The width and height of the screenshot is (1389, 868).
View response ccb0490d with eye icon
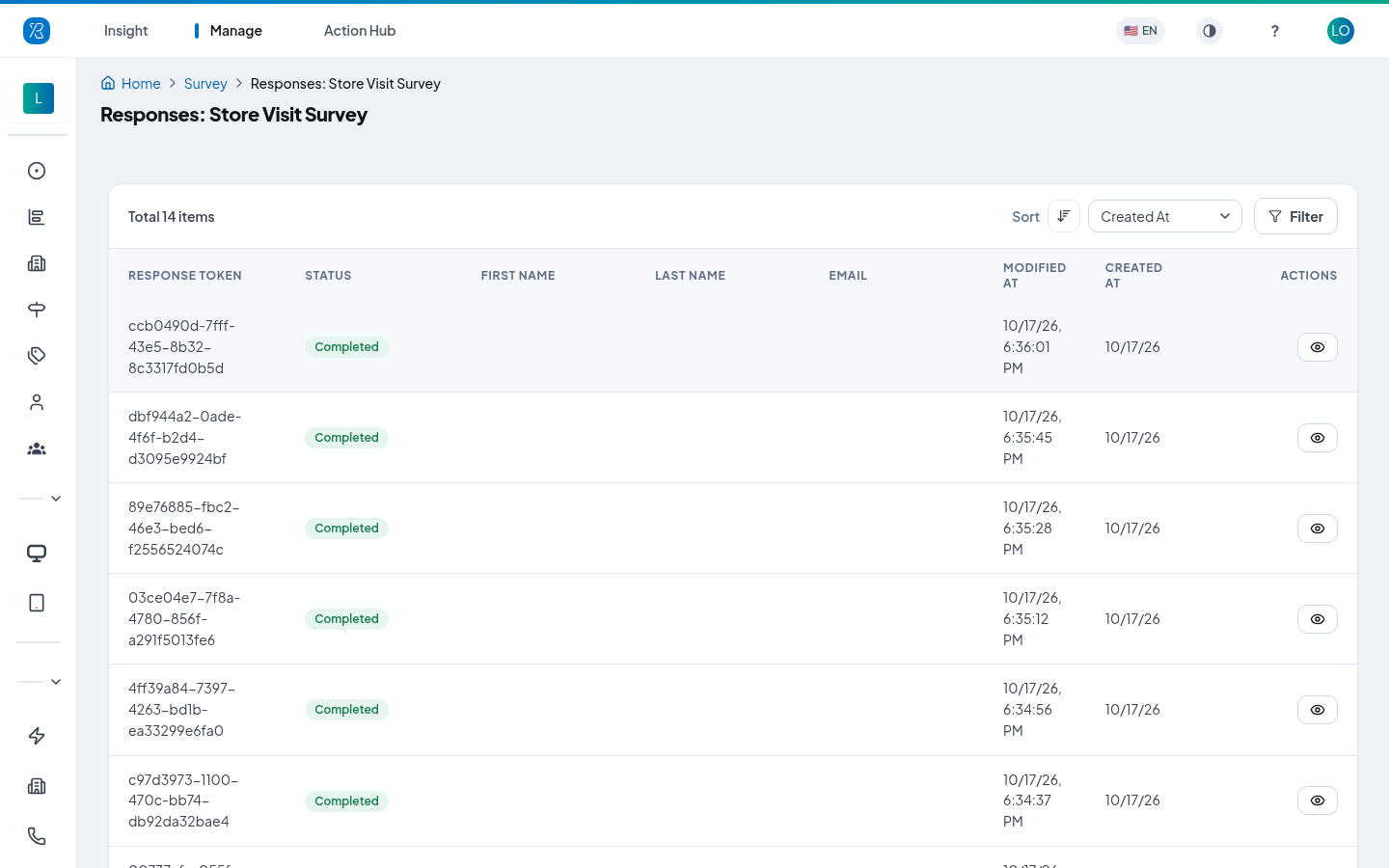[x=1318, y=347]
